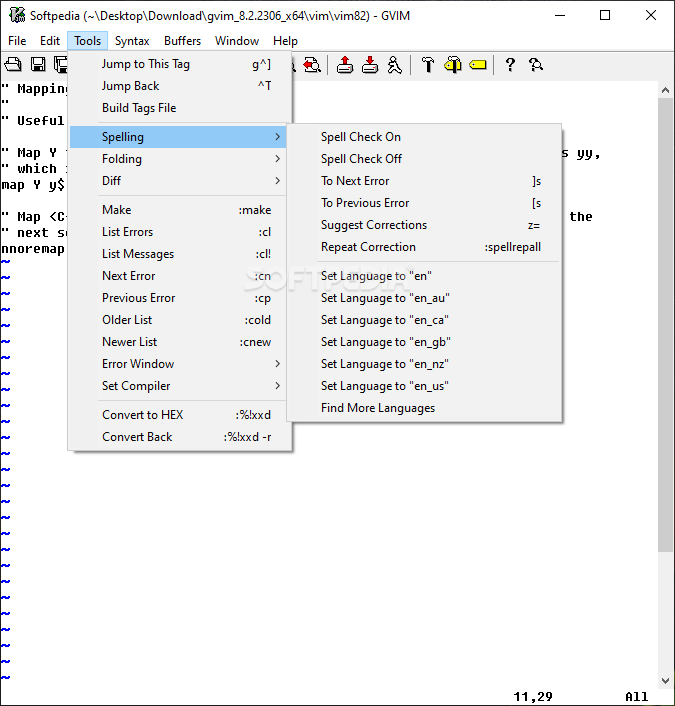Click the Jump to Tag yellow label icon

477,65
